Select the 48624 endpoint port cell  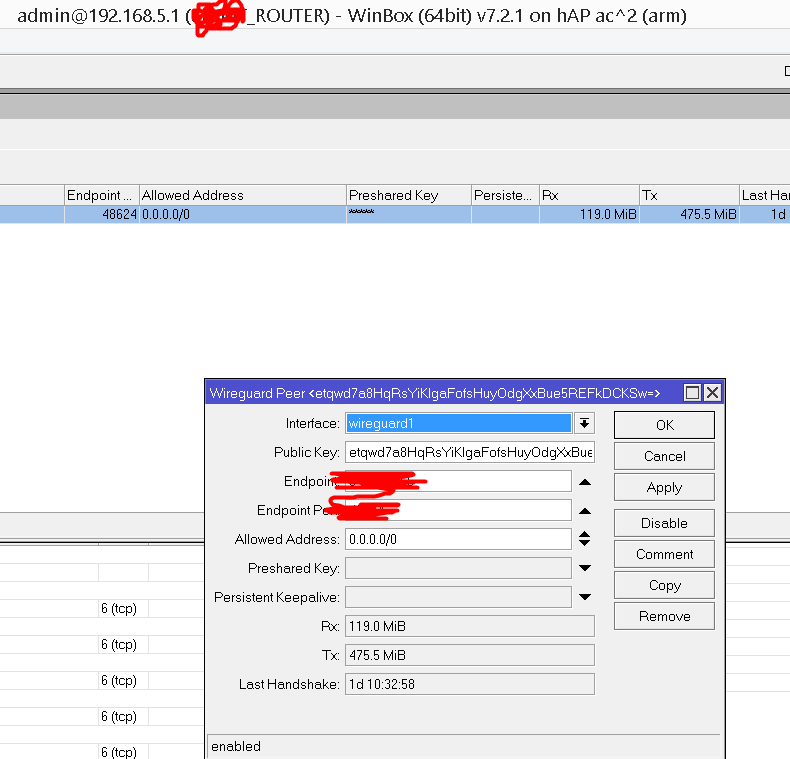click(102, 214)
